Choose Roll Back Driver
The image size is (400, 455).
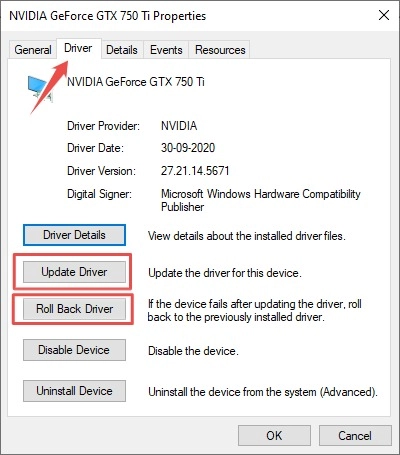pos(74,309)
